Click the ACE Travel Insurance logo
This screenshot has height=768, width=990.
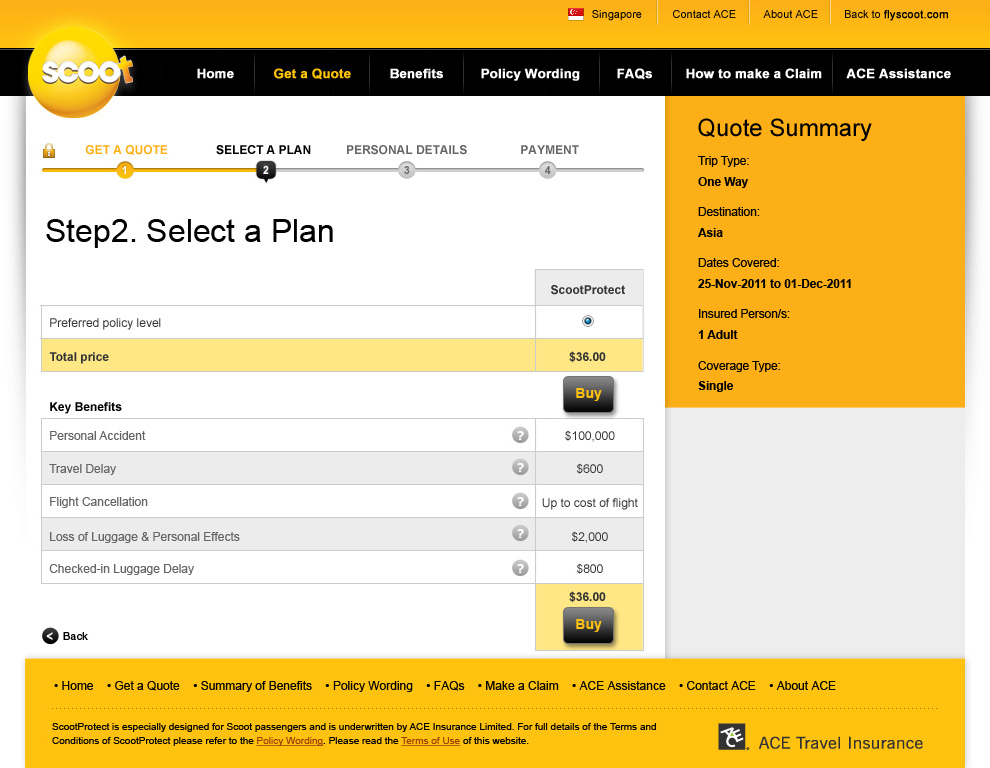(820, 740)
